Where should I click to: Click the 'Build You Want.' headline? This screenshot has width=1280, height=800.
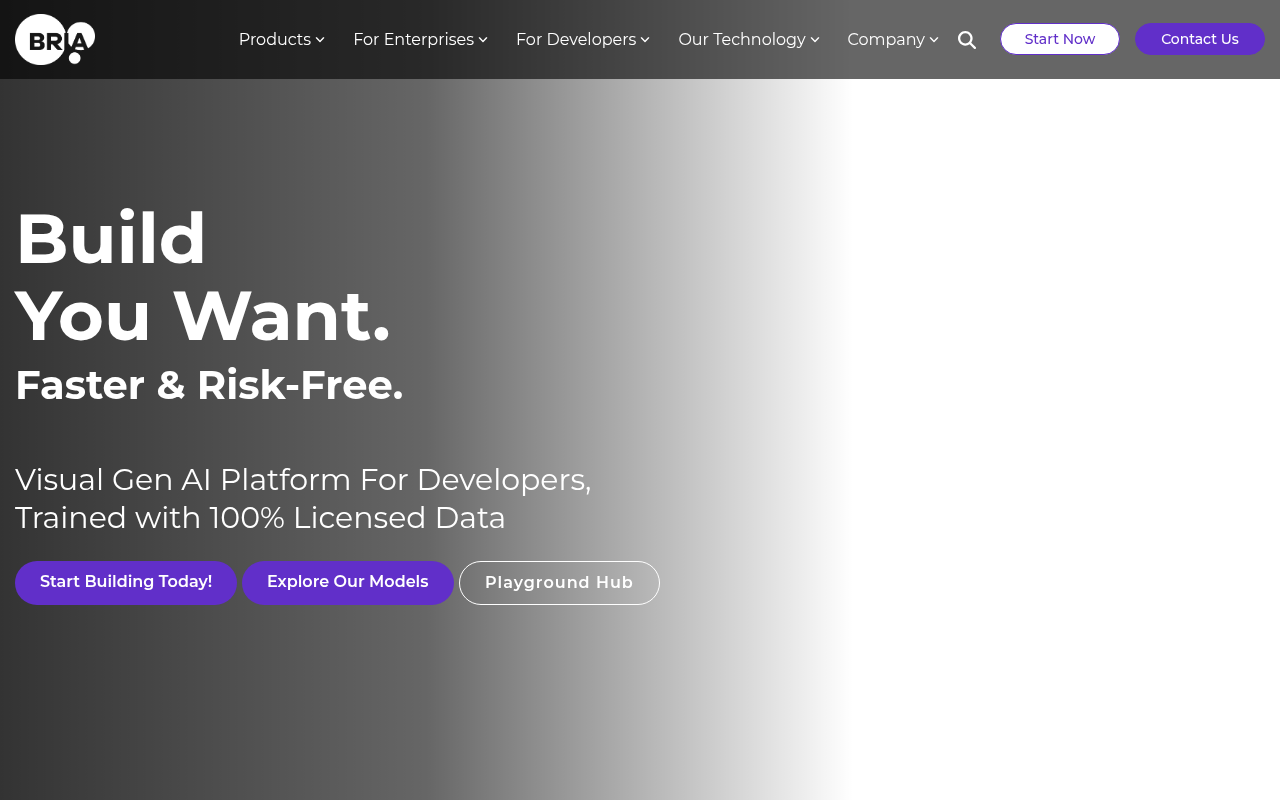pos(202,277)
